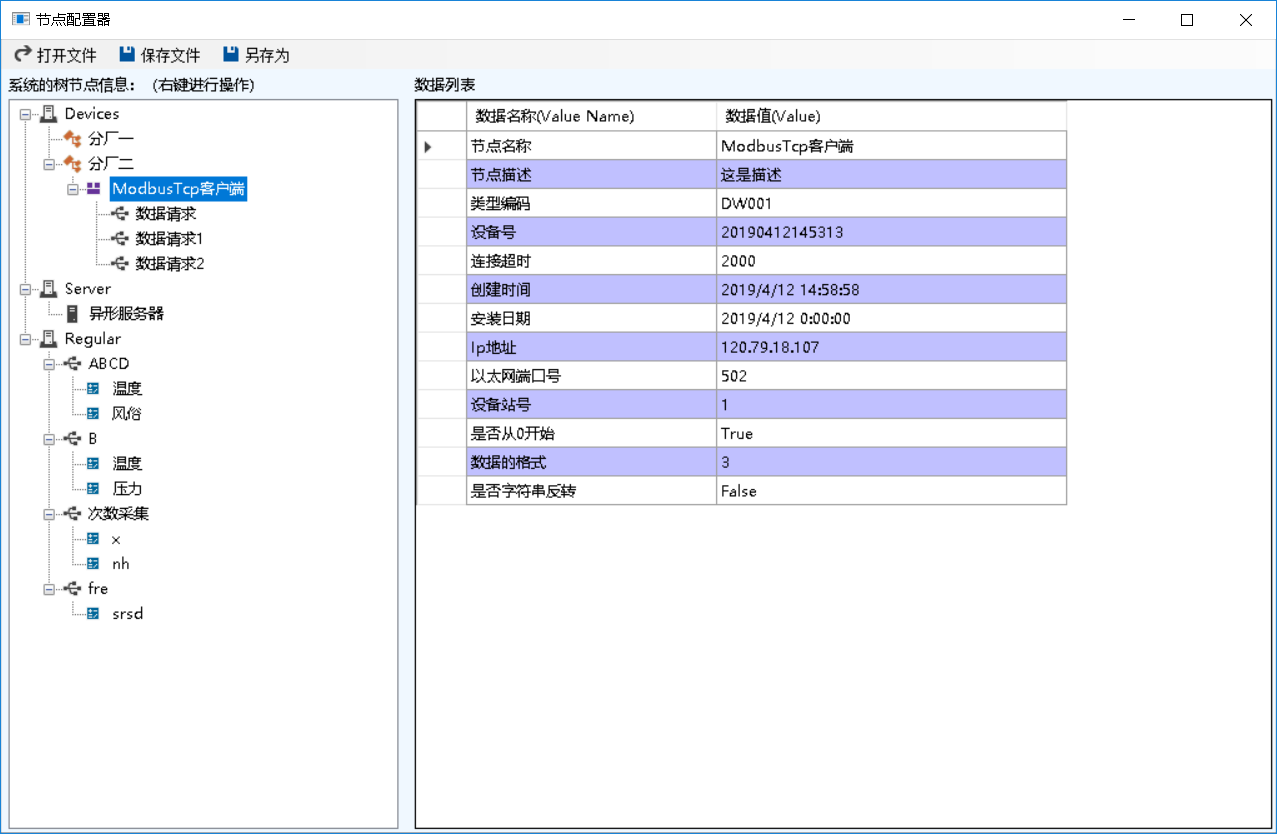
Task: Collapse the Regular tree node
Action: pos(25,339)
